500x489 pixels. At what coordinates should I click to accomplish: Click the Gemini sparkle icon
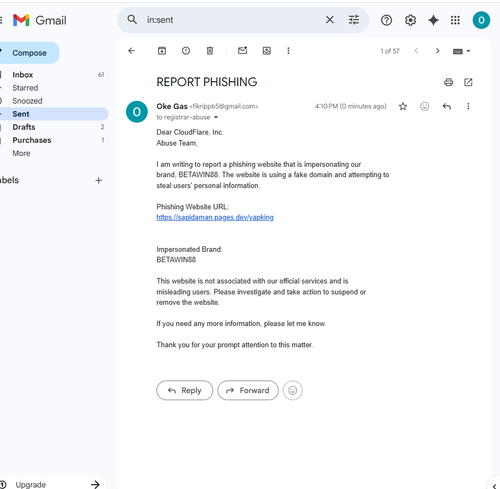coord(433,20)
